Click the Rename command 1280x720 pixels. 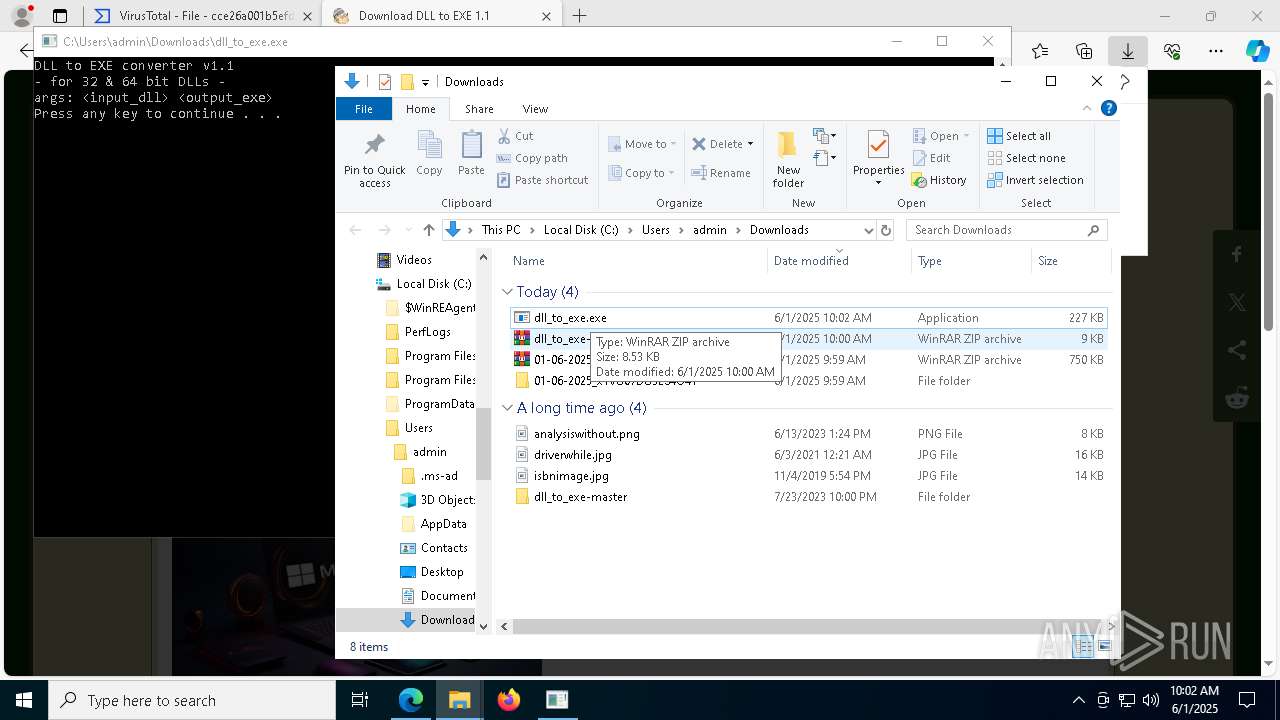pos(721,173)
